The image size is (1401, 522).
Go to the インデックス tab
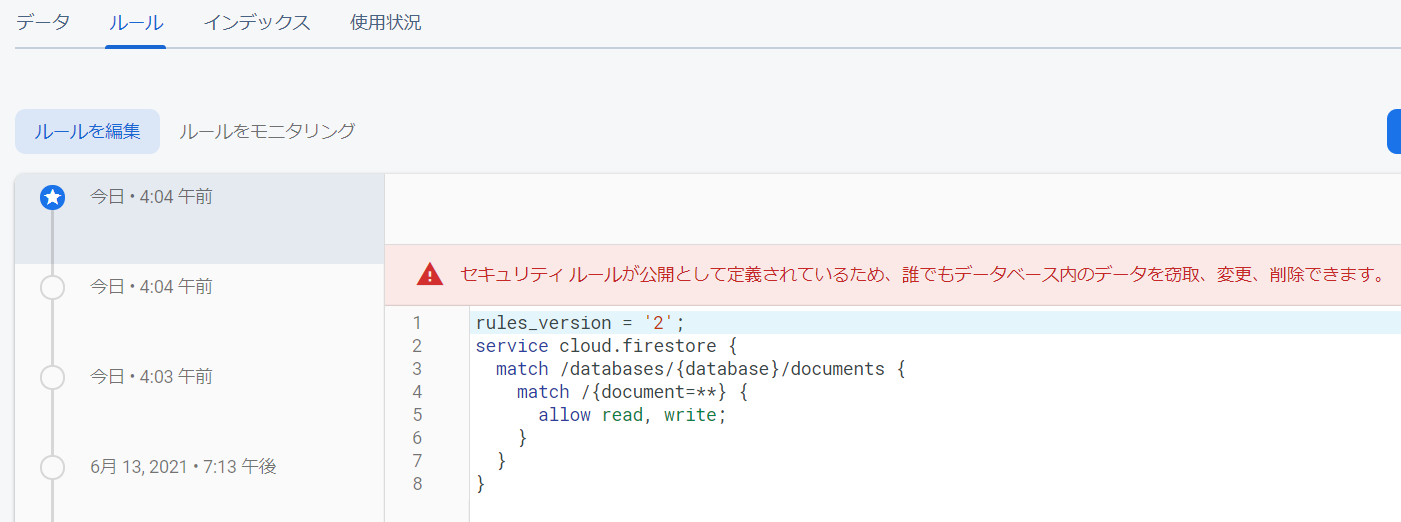click(257, 23)
